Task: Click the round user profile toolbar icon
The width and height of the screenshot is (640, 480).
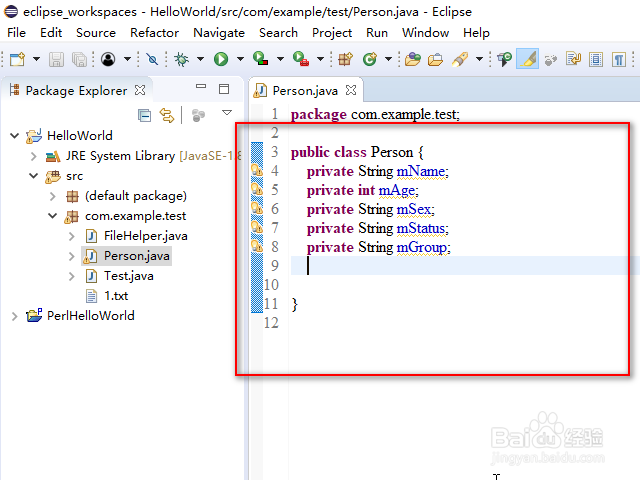Action: point(108,59)
